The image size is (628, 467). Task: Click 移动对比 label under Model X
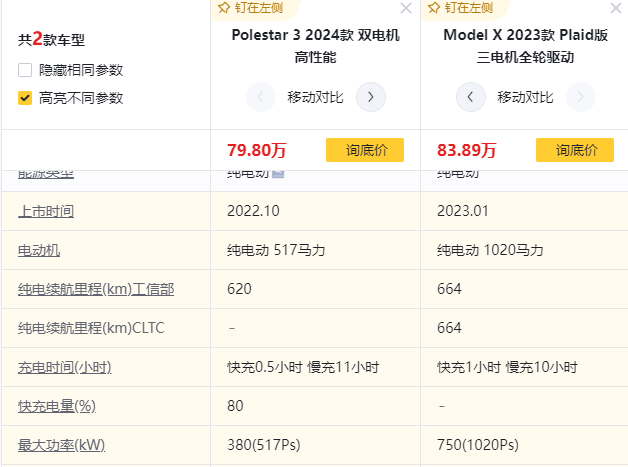point(525,97)
